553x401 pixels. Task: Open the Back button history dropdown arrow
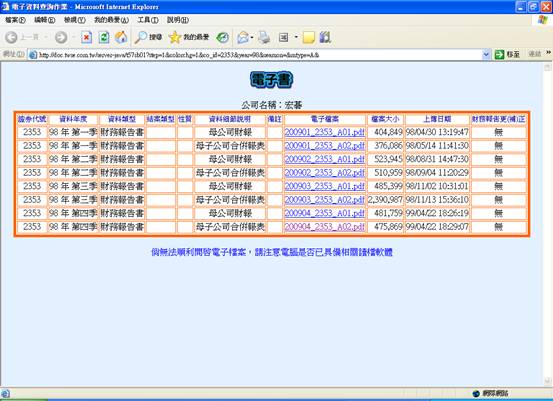point(46,37)
